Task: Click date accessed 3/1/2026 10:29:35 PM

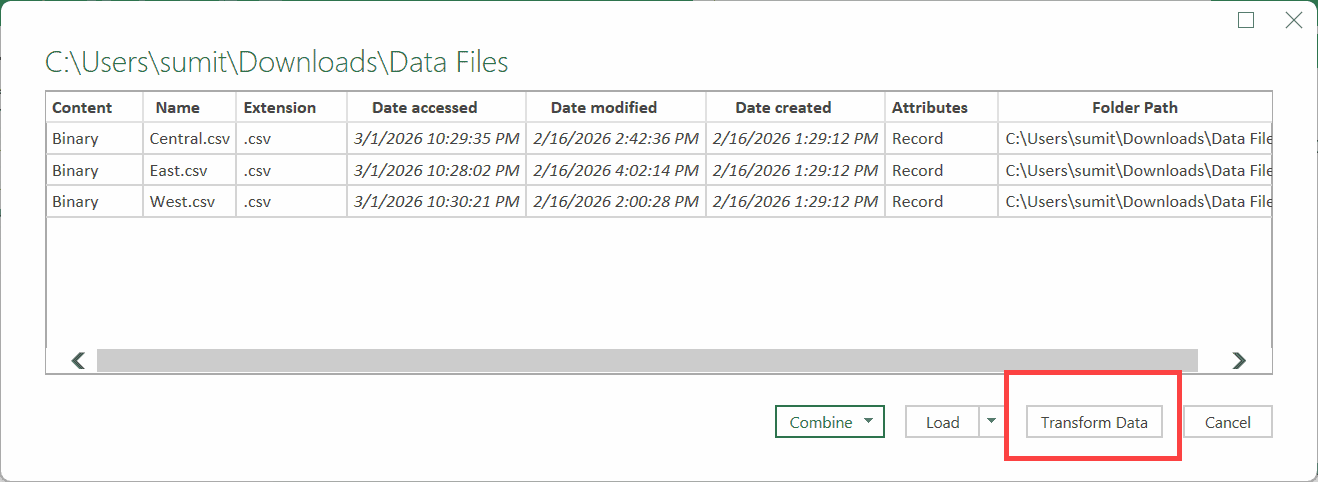Action: click(x=436, y=139)
